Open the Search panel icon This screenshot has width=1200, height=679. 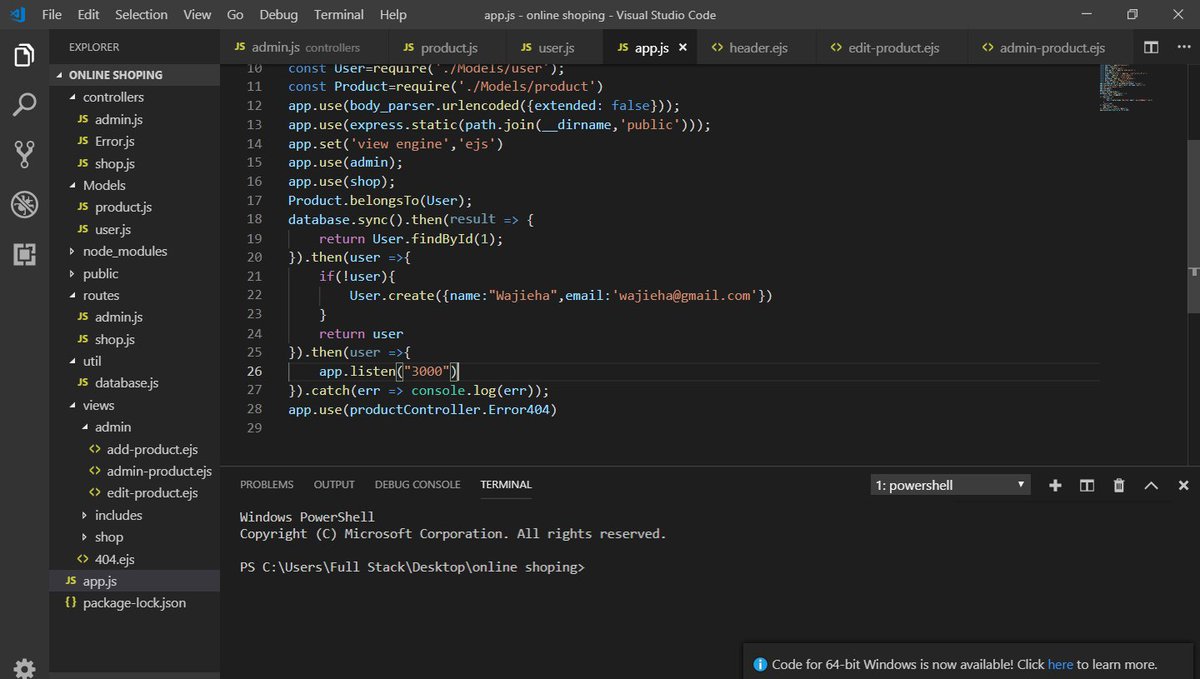pyautogui.click(x=23, y=104)
